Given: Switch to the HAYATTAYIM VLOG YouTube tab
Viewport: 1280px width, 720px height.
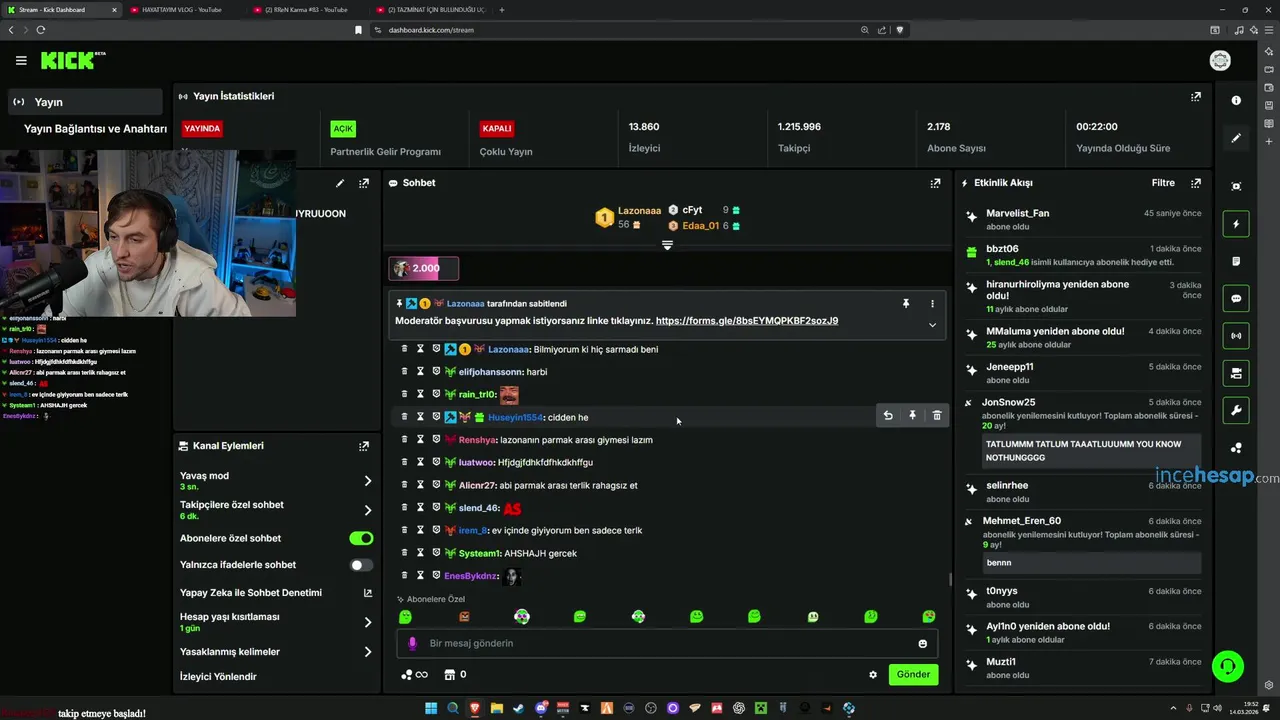Looking at the screenshot, I should pyautogui.click(x=181, y=10).
